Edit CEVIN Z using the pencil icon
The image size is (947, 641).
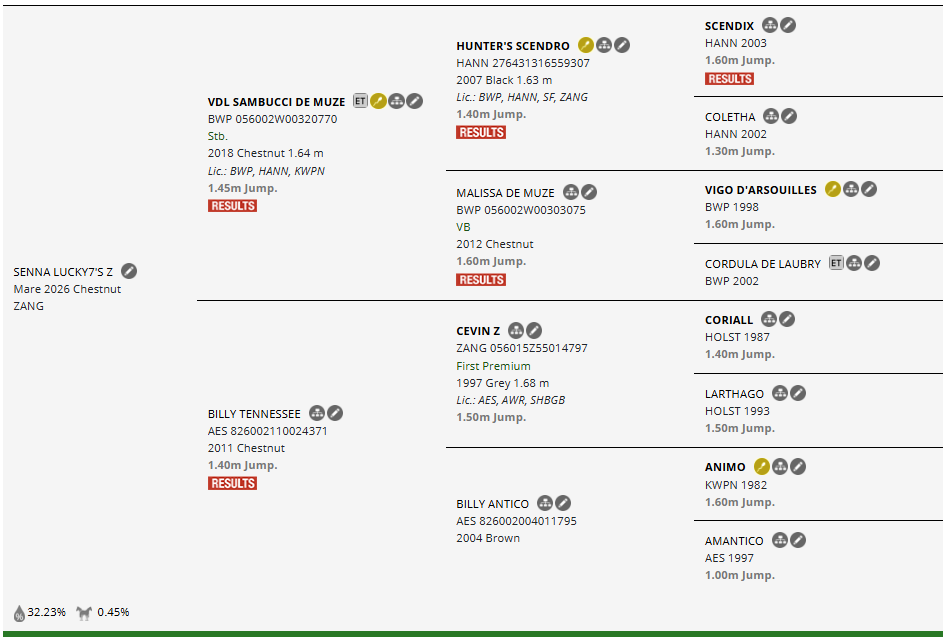point(535,330)
